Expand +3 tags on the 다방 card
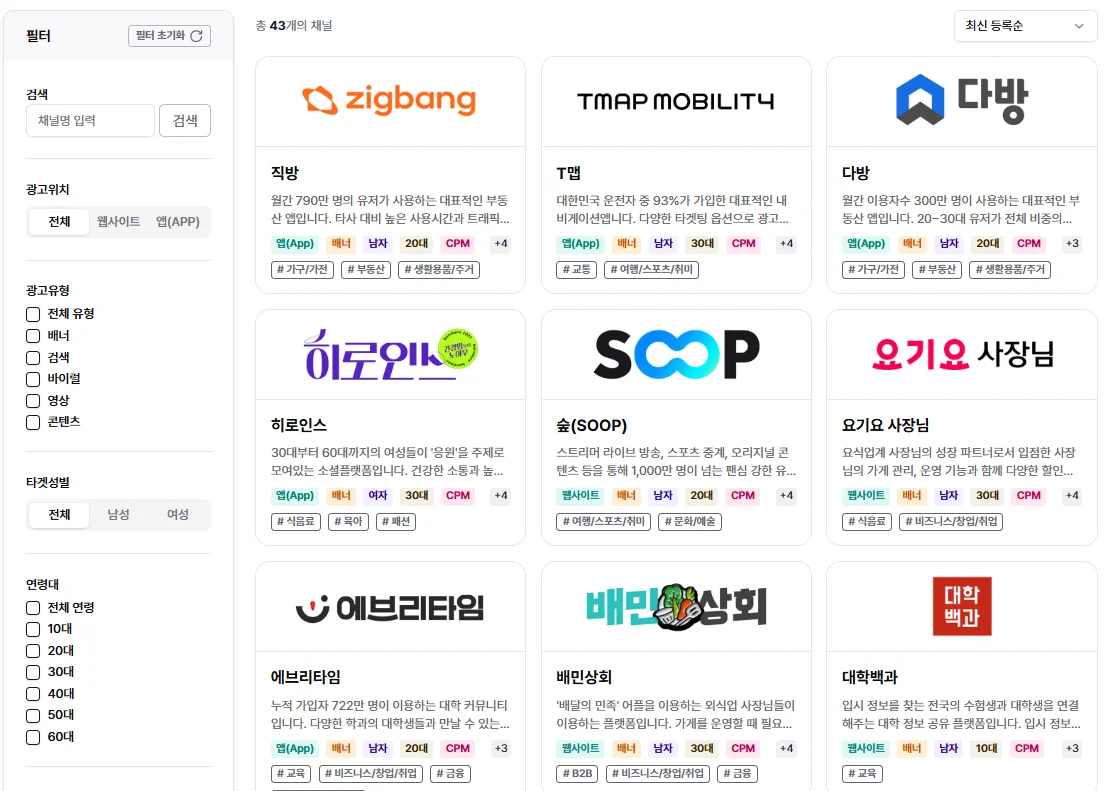Image resolution: width=1104 pixels, height=791 pixels. tap(1072, 244)
